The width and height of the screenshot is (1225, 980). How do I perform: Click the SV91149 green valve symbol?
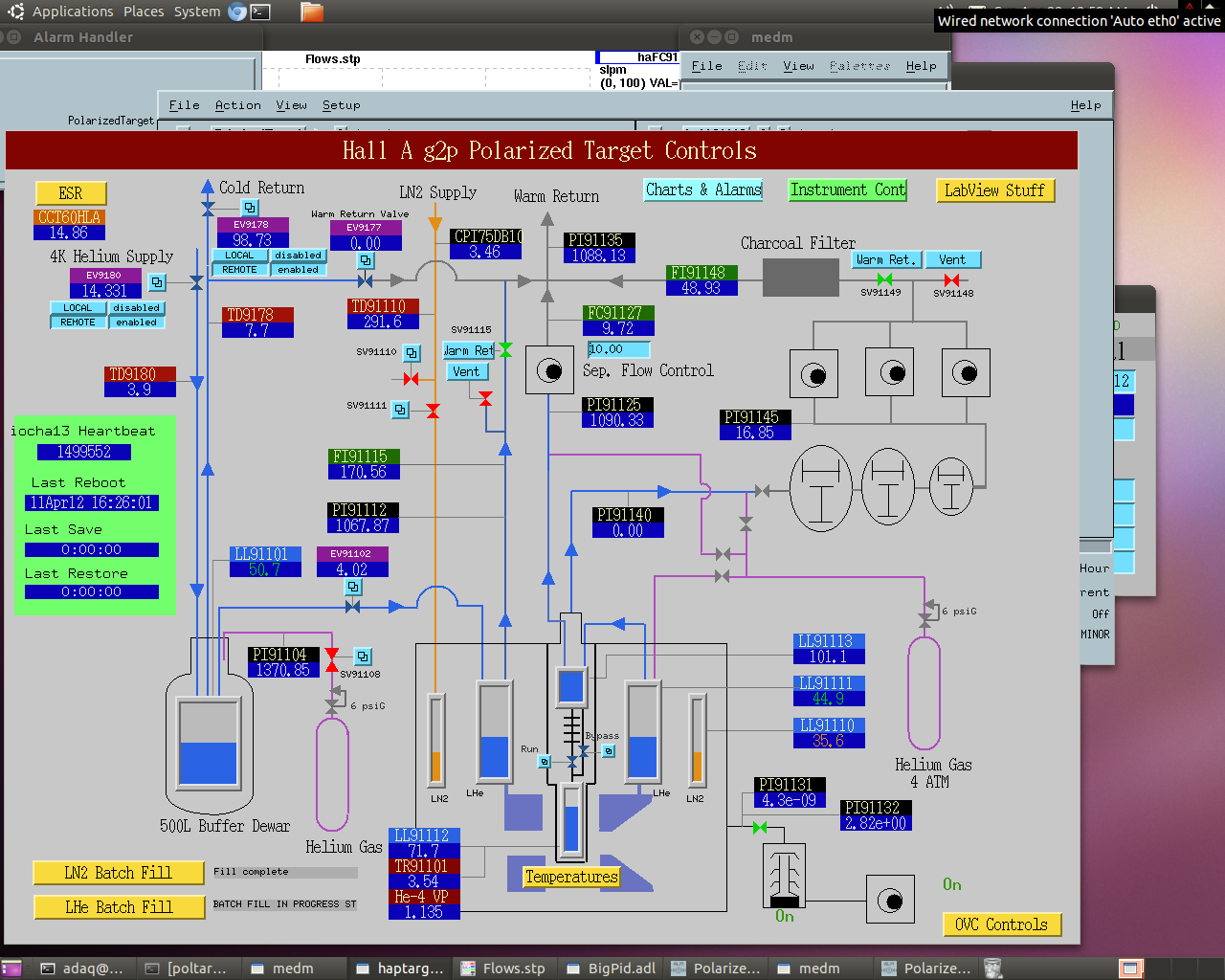(884, 279)
